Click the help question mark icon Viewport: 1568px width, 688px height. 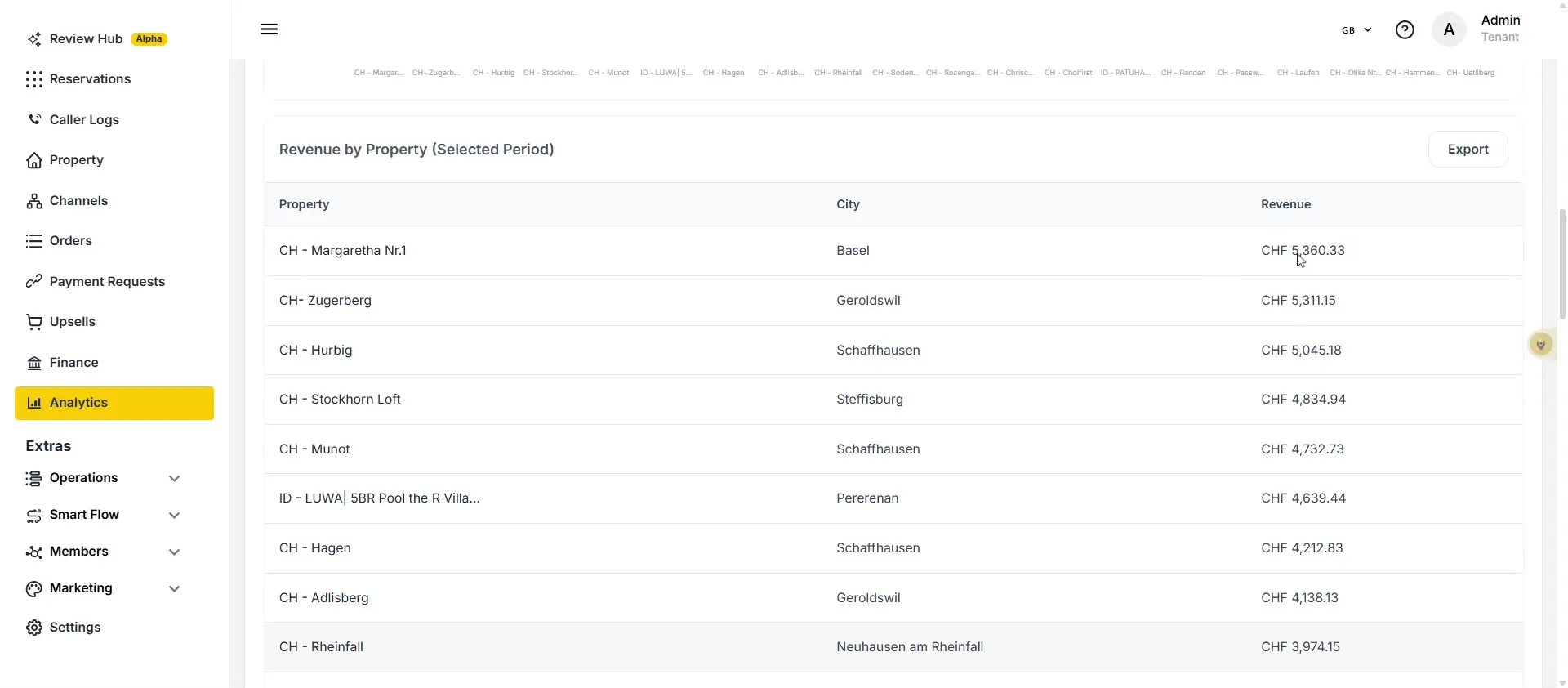[1405, 30]
